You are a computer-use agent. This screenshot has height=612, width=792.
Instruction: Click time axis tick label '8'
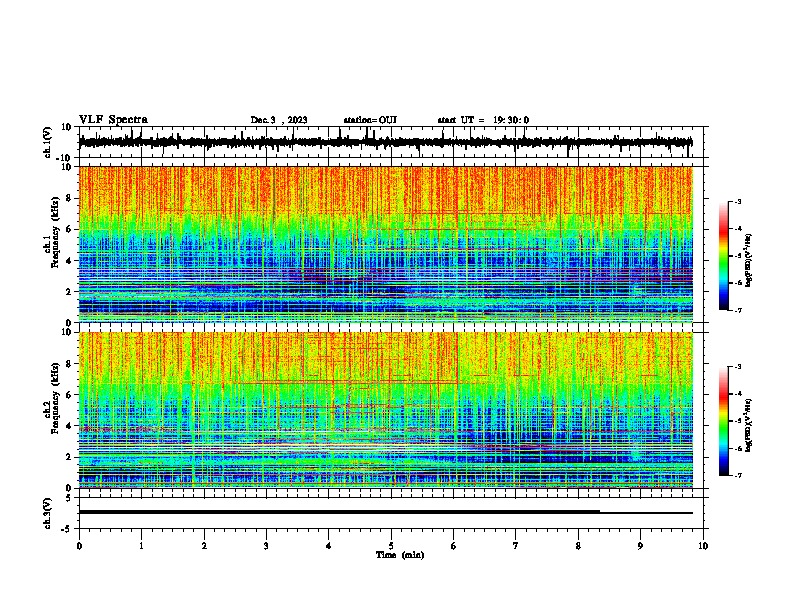pos(578,546)
